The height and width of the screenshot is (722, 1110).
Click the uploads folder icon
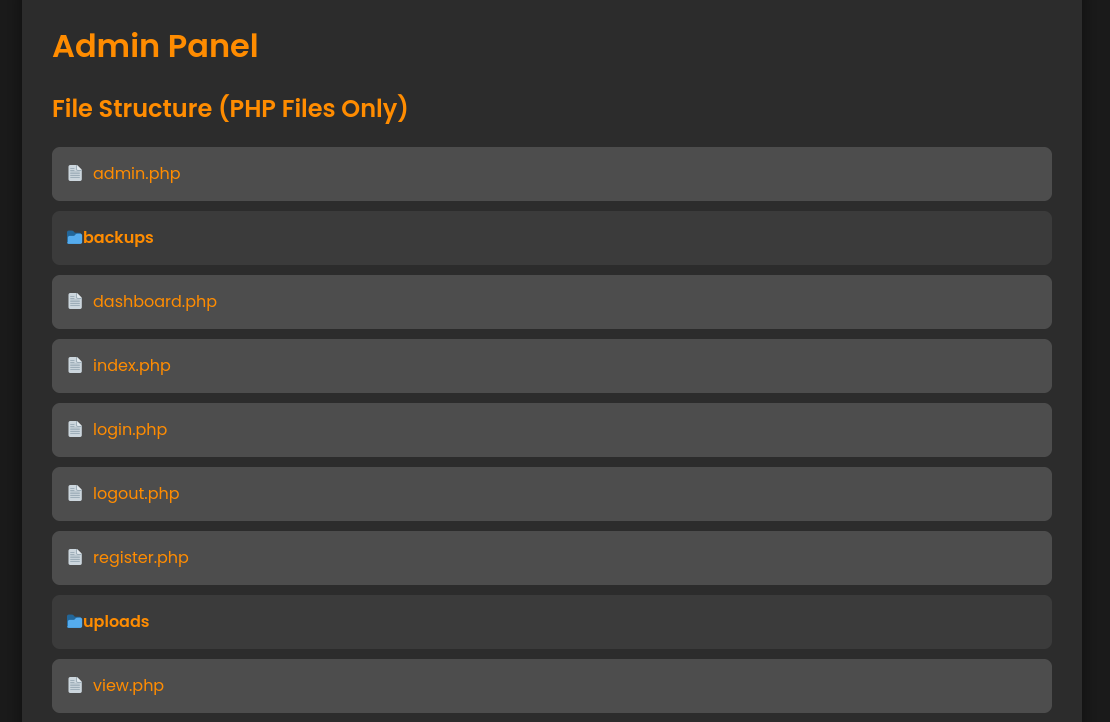[x=74, y=621]
